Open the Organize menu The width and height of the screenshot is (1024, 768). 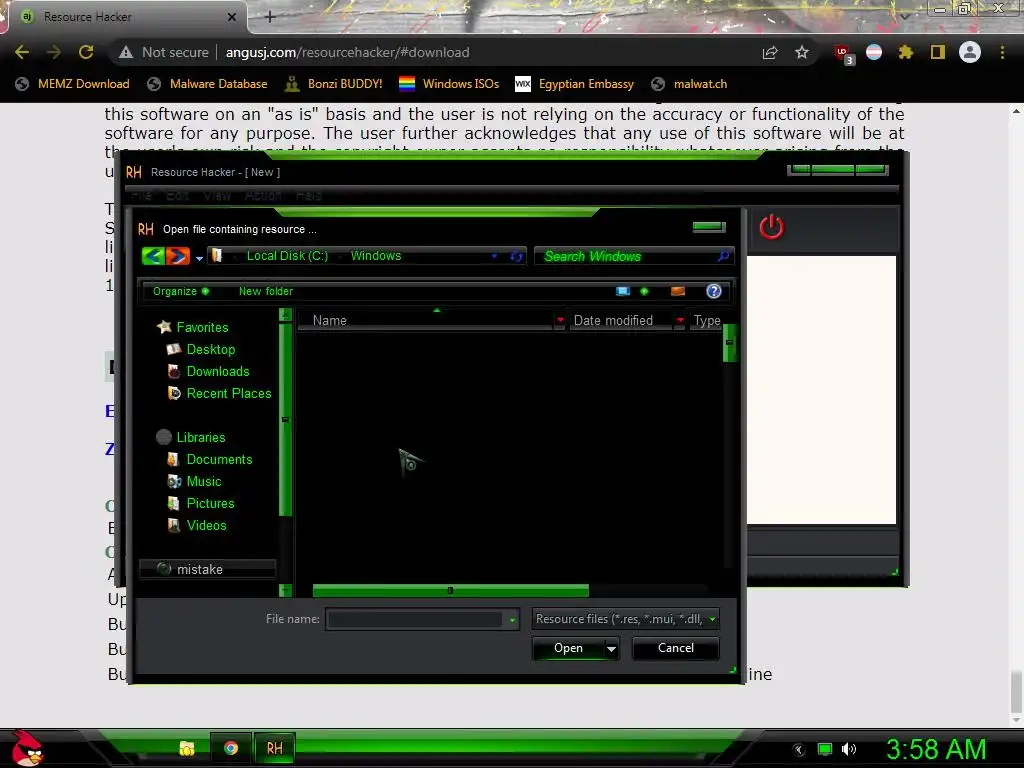pyautogui.click(x=181, y=291)
